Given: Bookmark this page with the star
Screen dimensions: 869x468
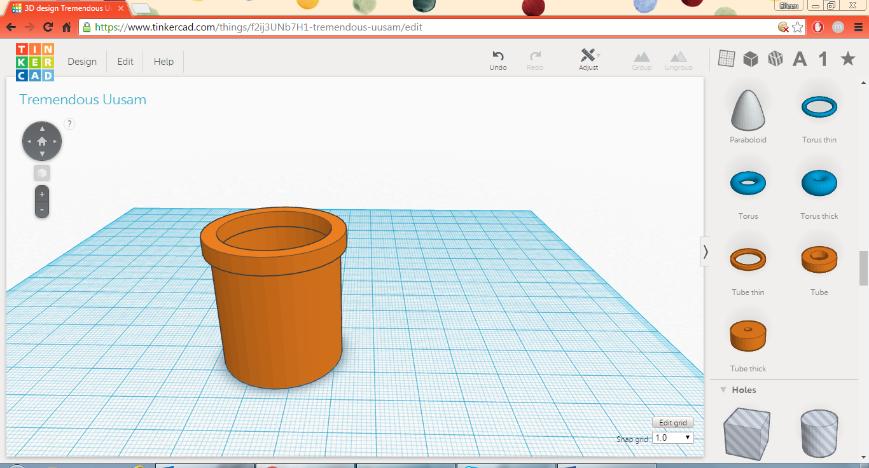Looking at the screenshot, I should (798, 27).
